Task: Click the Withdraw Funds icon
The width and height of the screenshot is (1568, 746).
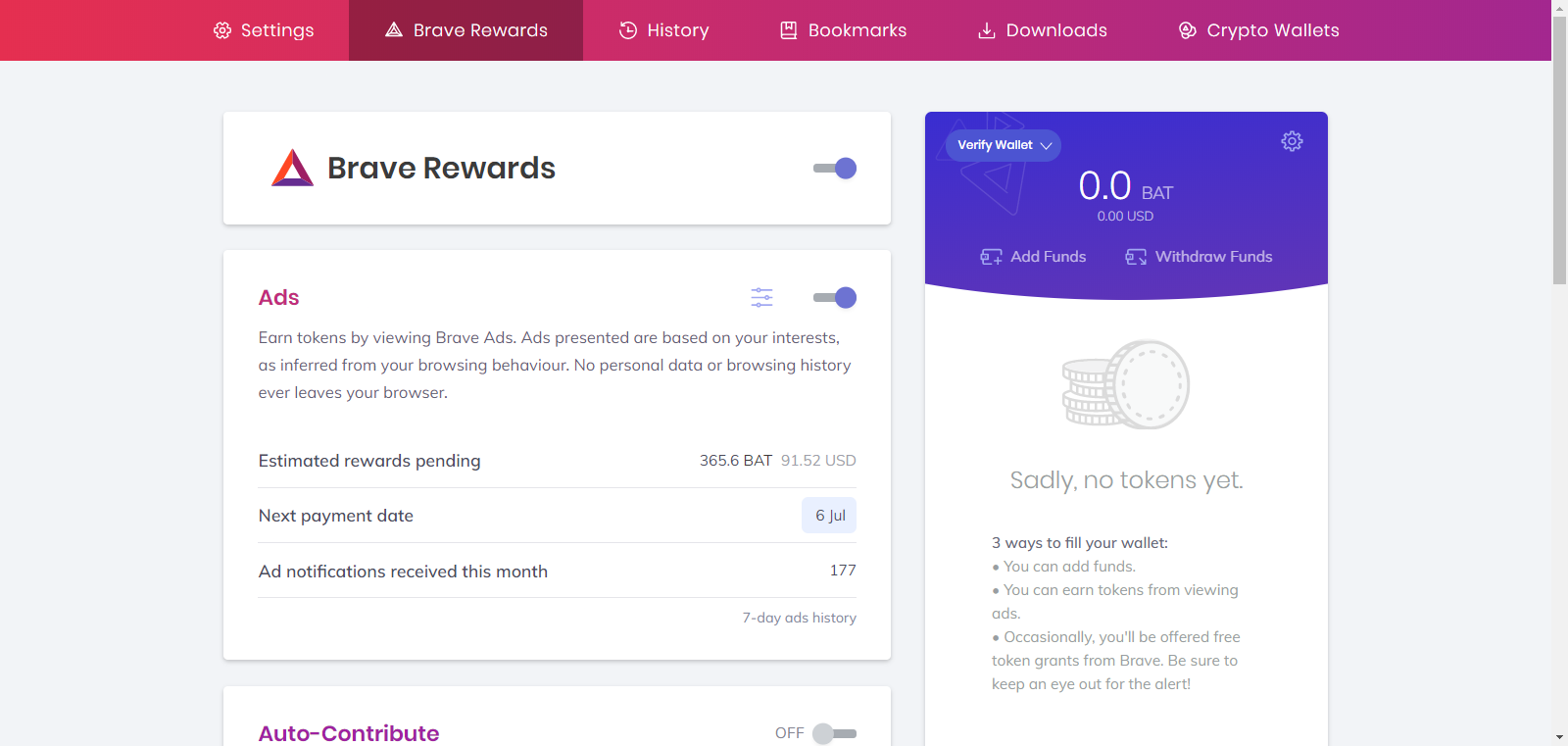Action: pos(1136,257)
